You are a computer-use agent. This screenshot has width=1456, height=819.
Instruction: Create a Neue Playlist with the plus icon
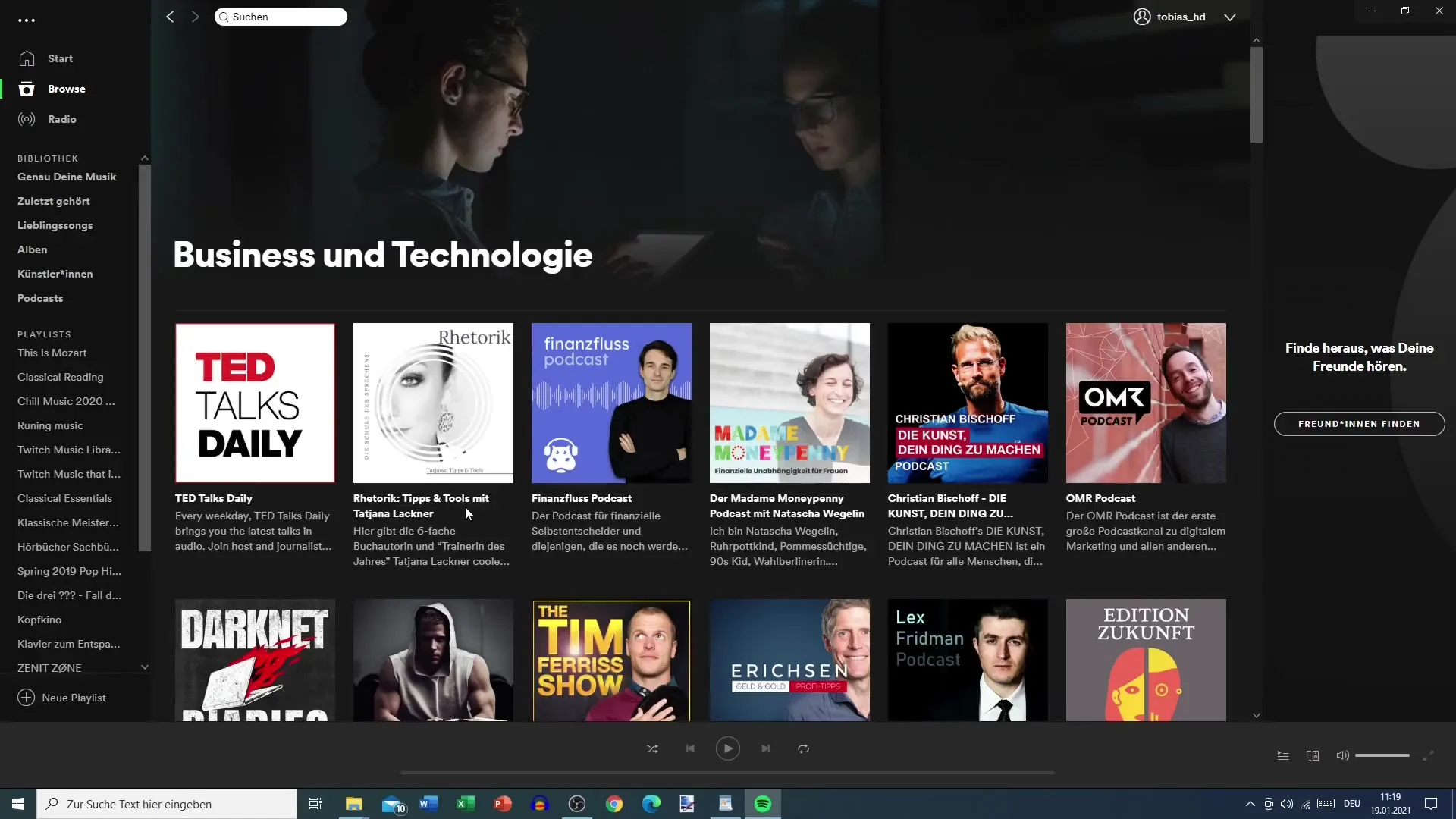(x=27, y=698)
